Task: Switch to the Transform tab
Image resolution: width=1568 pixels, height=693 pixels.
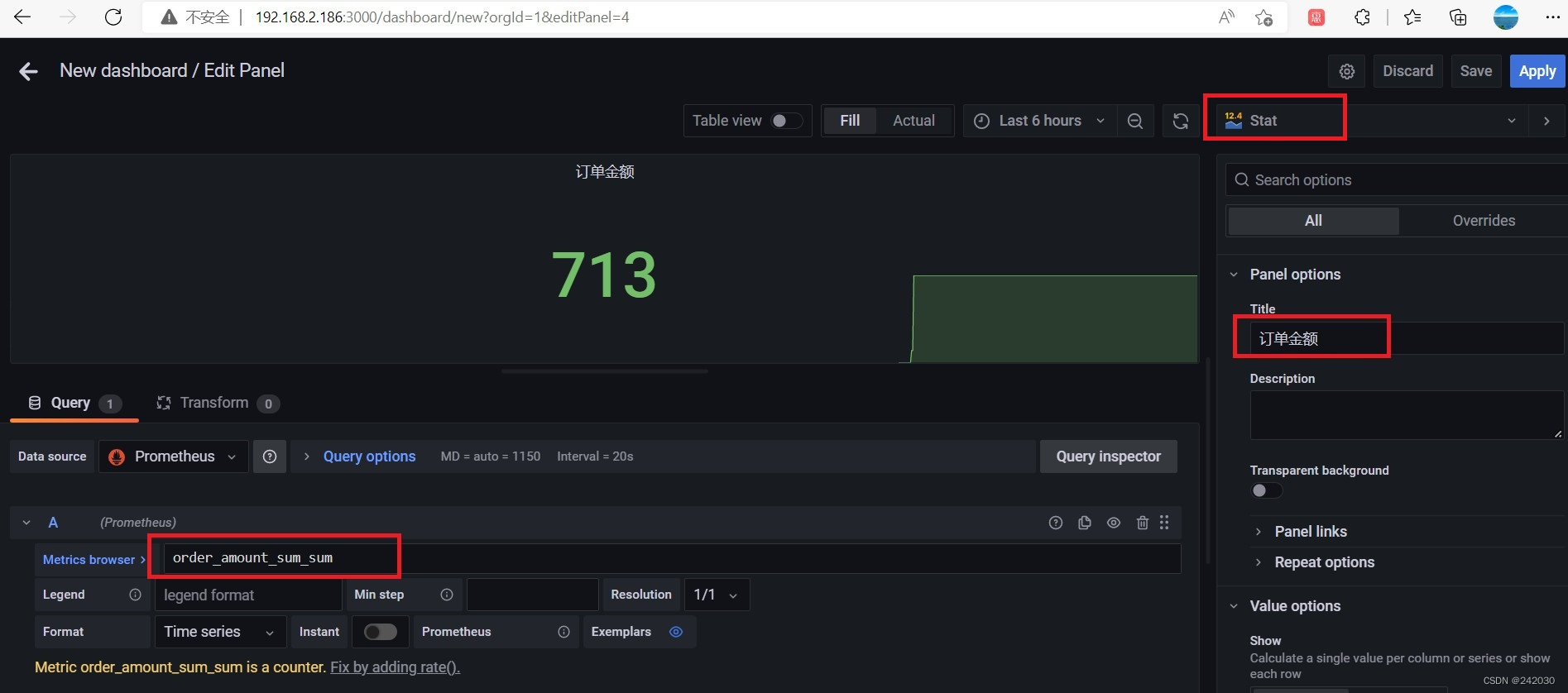Action: (x=218, y=403)
